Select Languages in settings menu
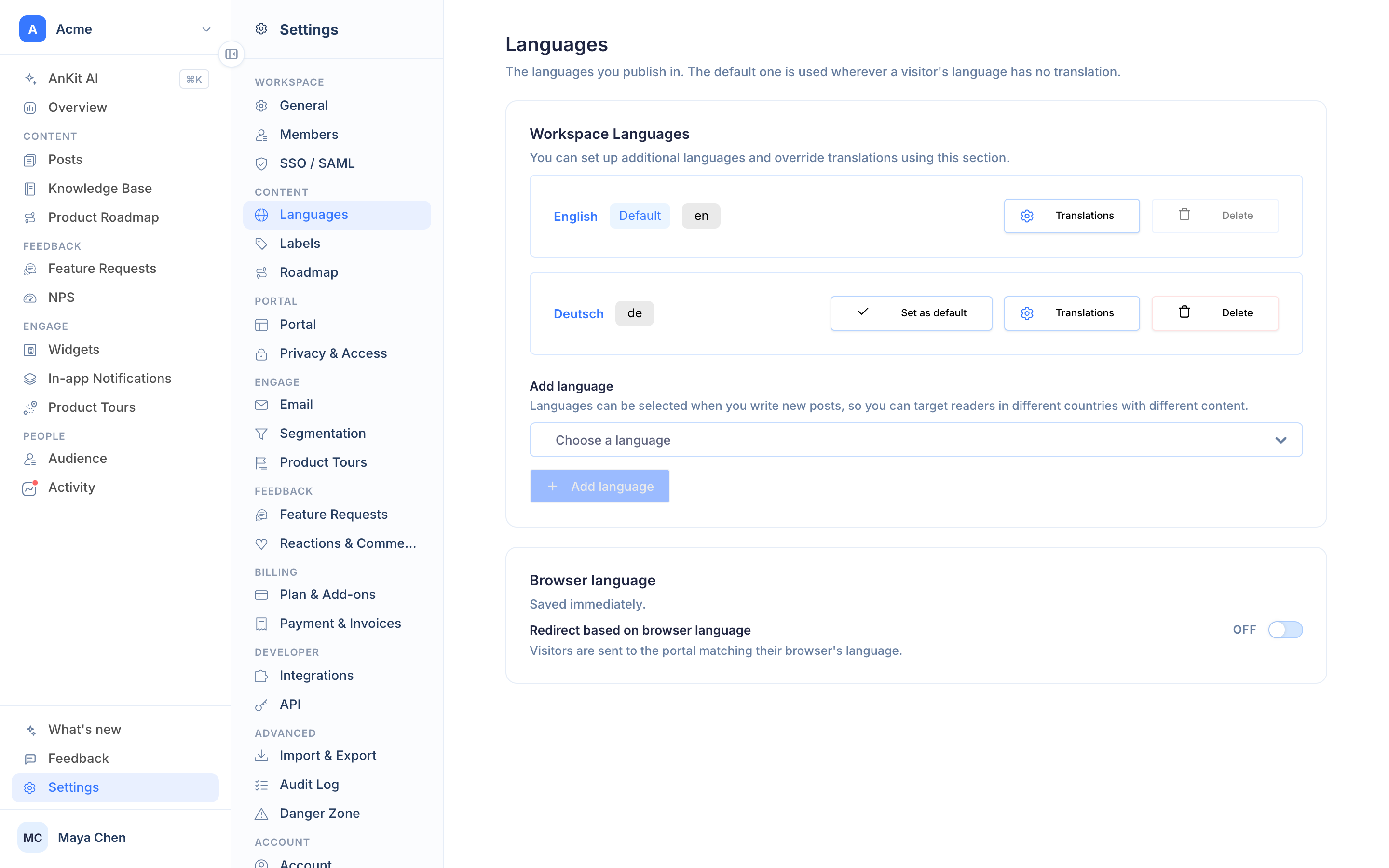Image resolution: width=1389 pixels, height=868 pixels. 337,215
